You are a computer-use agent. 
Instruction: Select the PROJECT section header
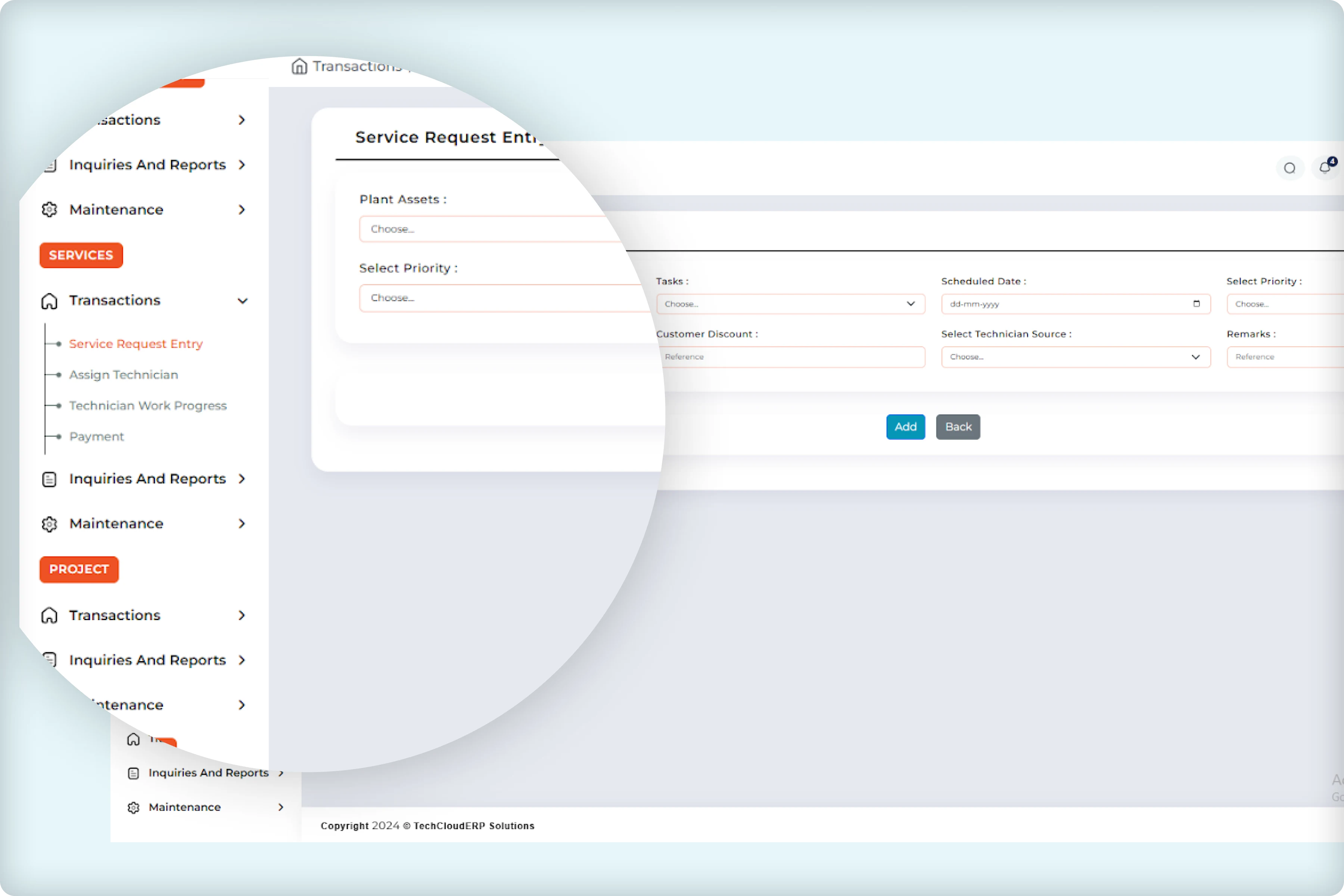(x=79, y=569)
